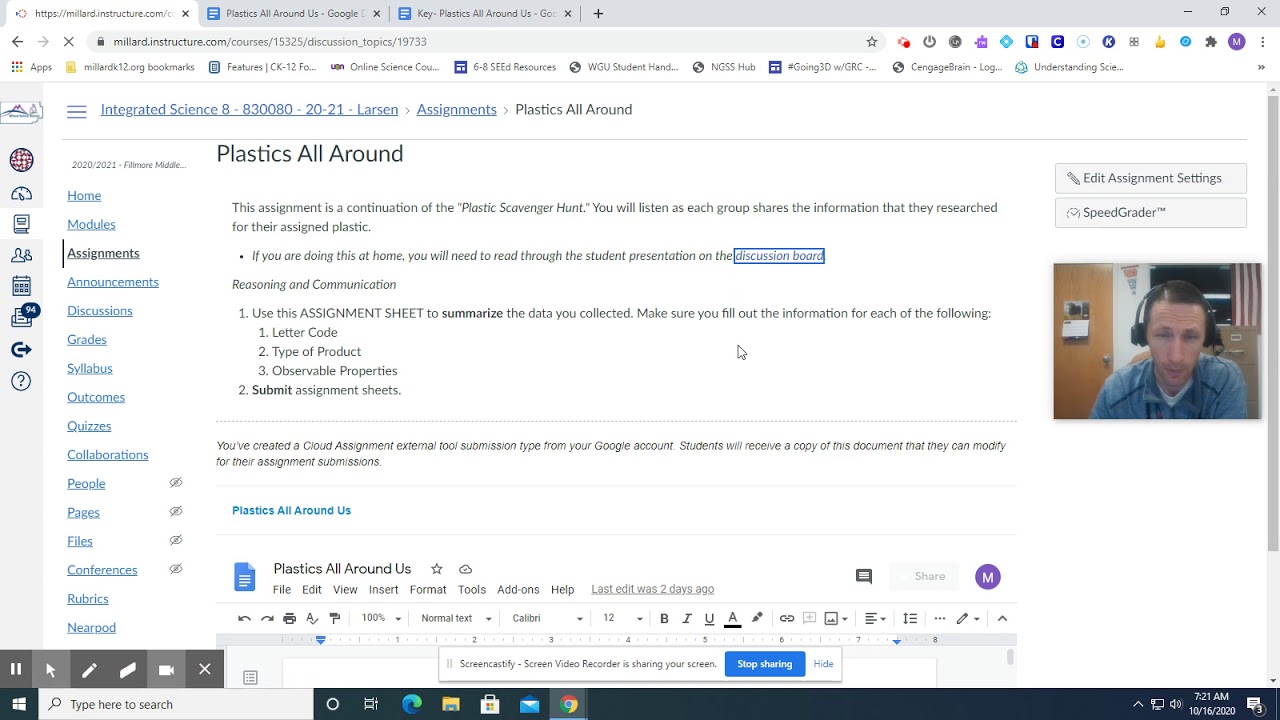This screenshot has width=1280, height=720.
Task: Click Edit Assignment Settings button
Action: 1151,178
